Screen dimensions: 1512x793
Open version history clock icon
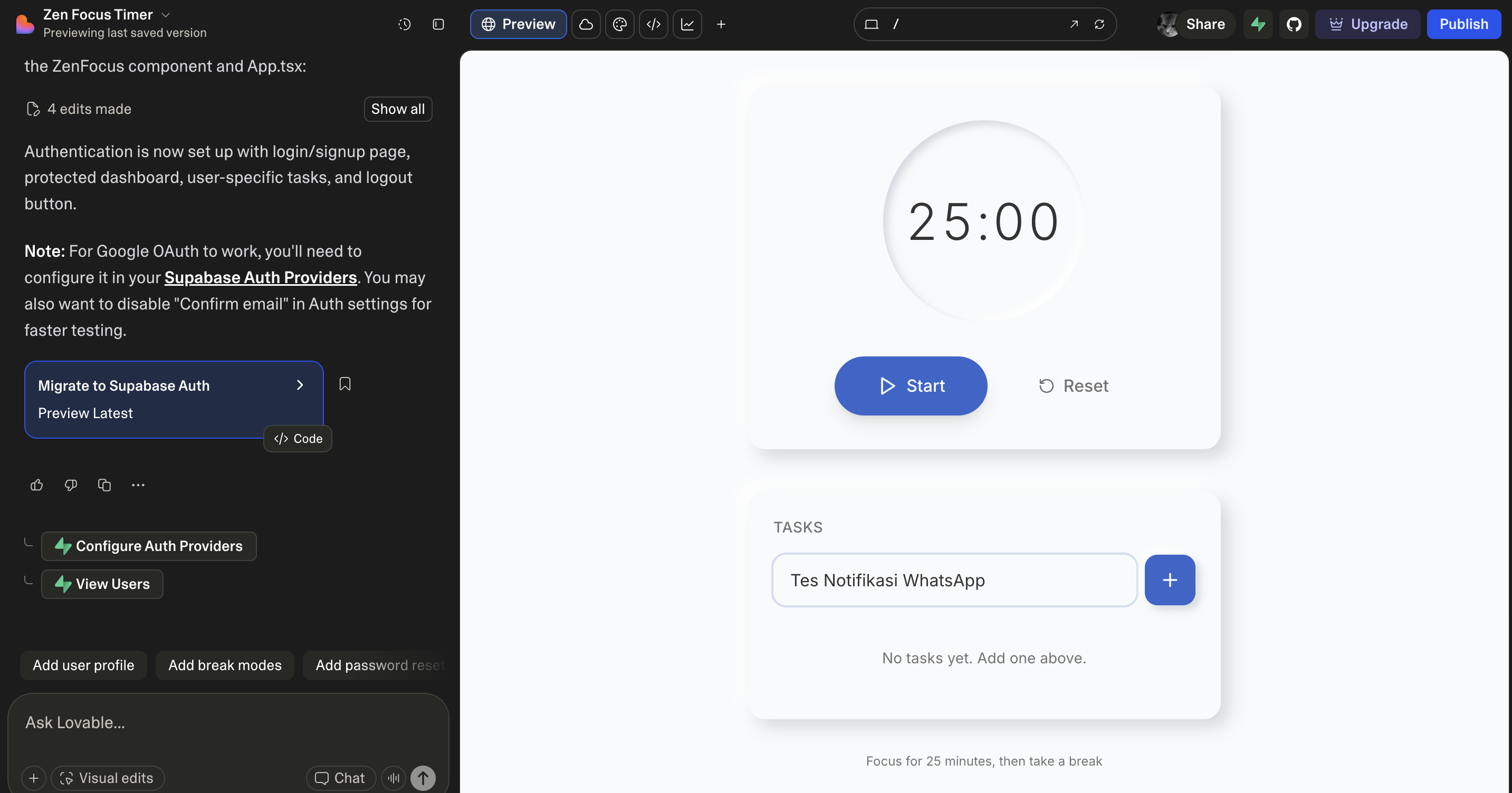click(404, 24)
